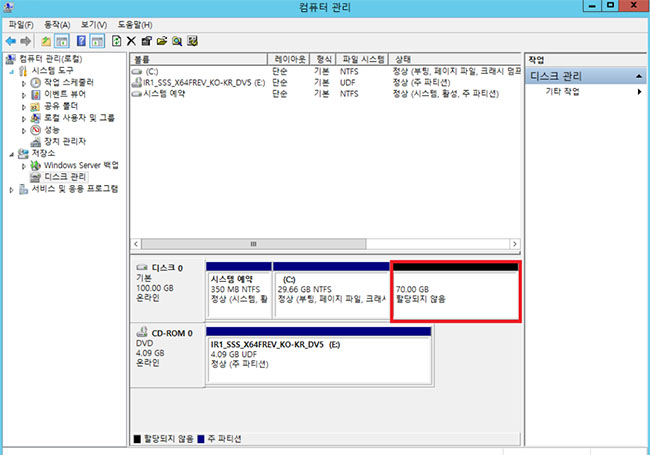This screenshot has height=455, width=650.
Task: Select the (C:) 29.66 GB NTFS partition
Action: point(331,290)
